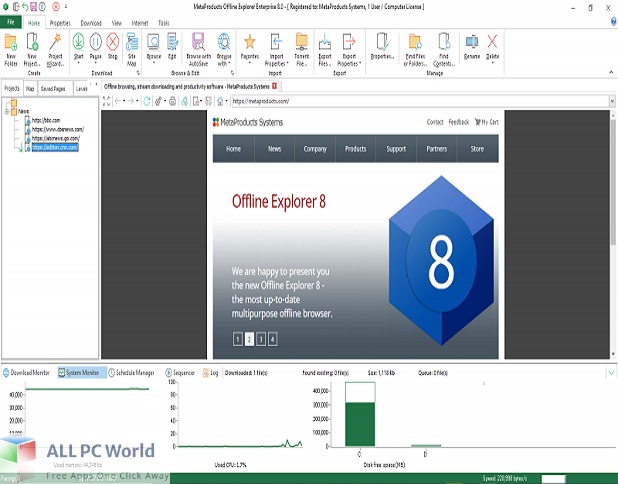The height and width of the screenshot is (484, 618).
Task: Click the Torrent File import icon
Action: (x=302, y=49)
